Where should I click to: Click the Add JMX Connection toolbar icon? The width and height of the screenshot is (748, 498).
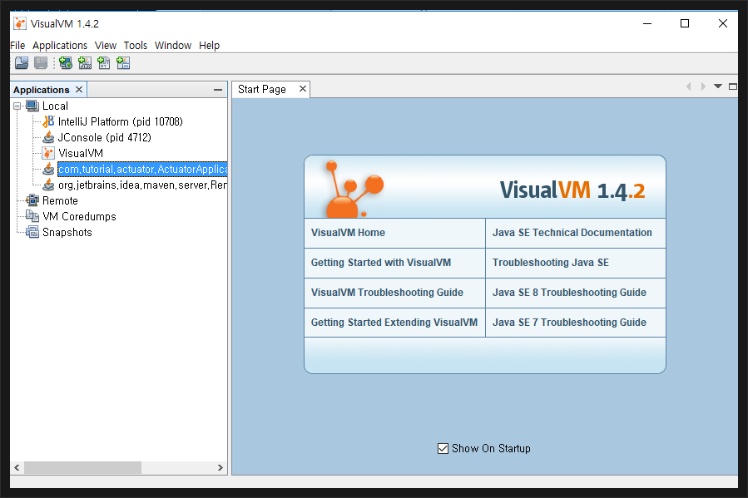pyautogui.click(x=85, y=63)
